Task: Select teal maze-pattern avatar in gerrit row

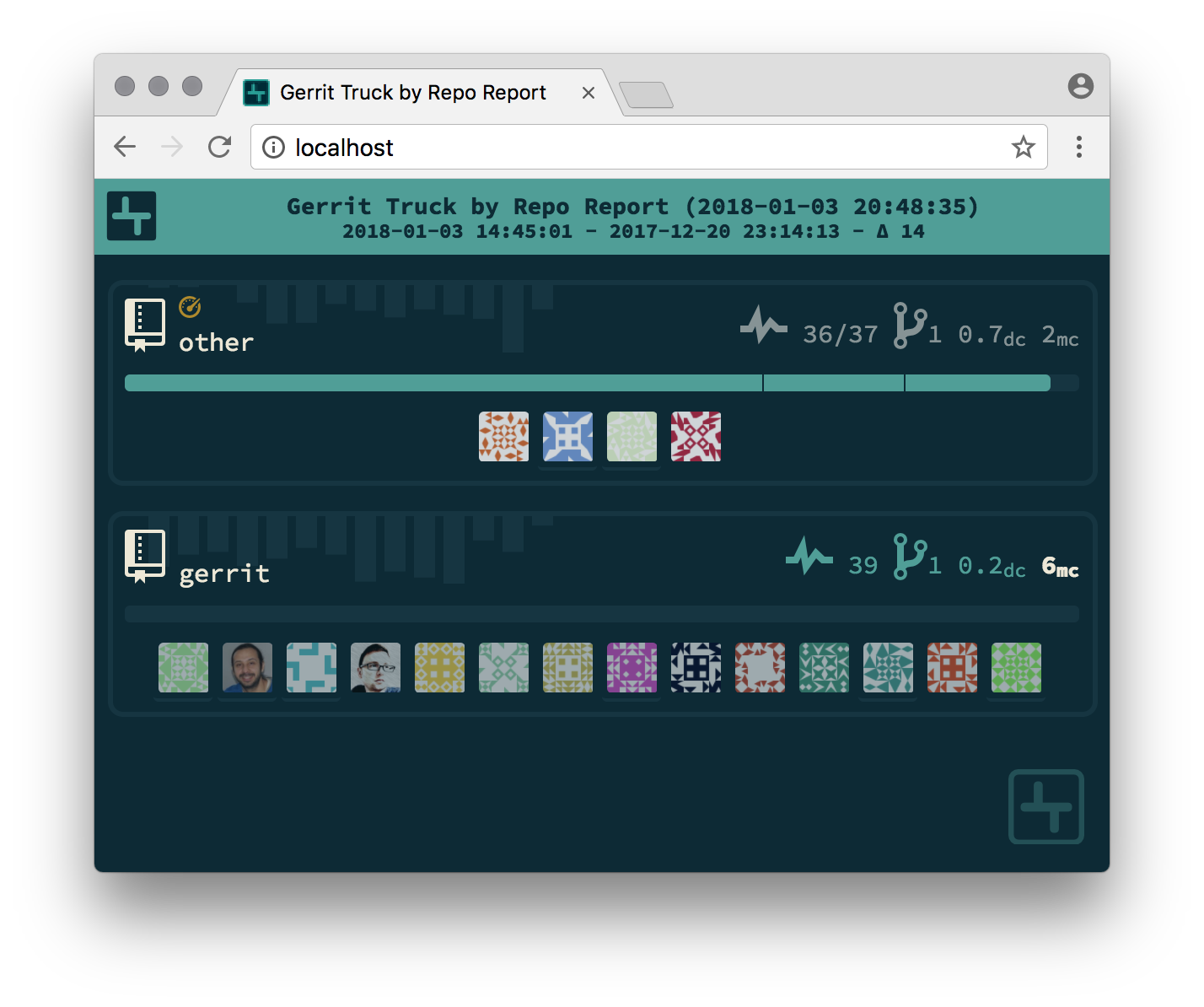Action: pyautogui.click(x=312, y=668)
